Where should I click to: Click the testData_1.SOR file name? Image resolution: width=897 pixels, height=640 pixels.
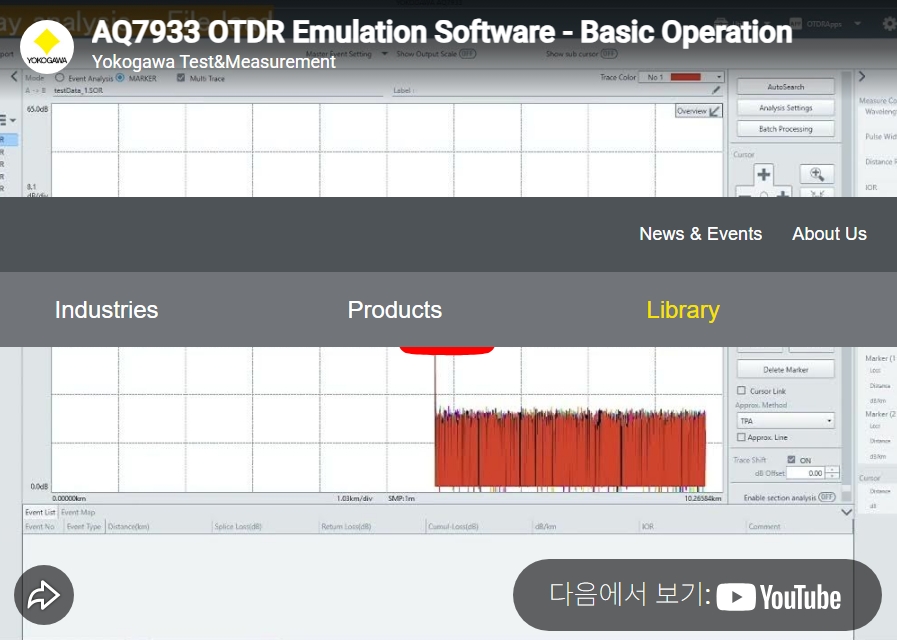pyautogui.click(x=78, y=90)
